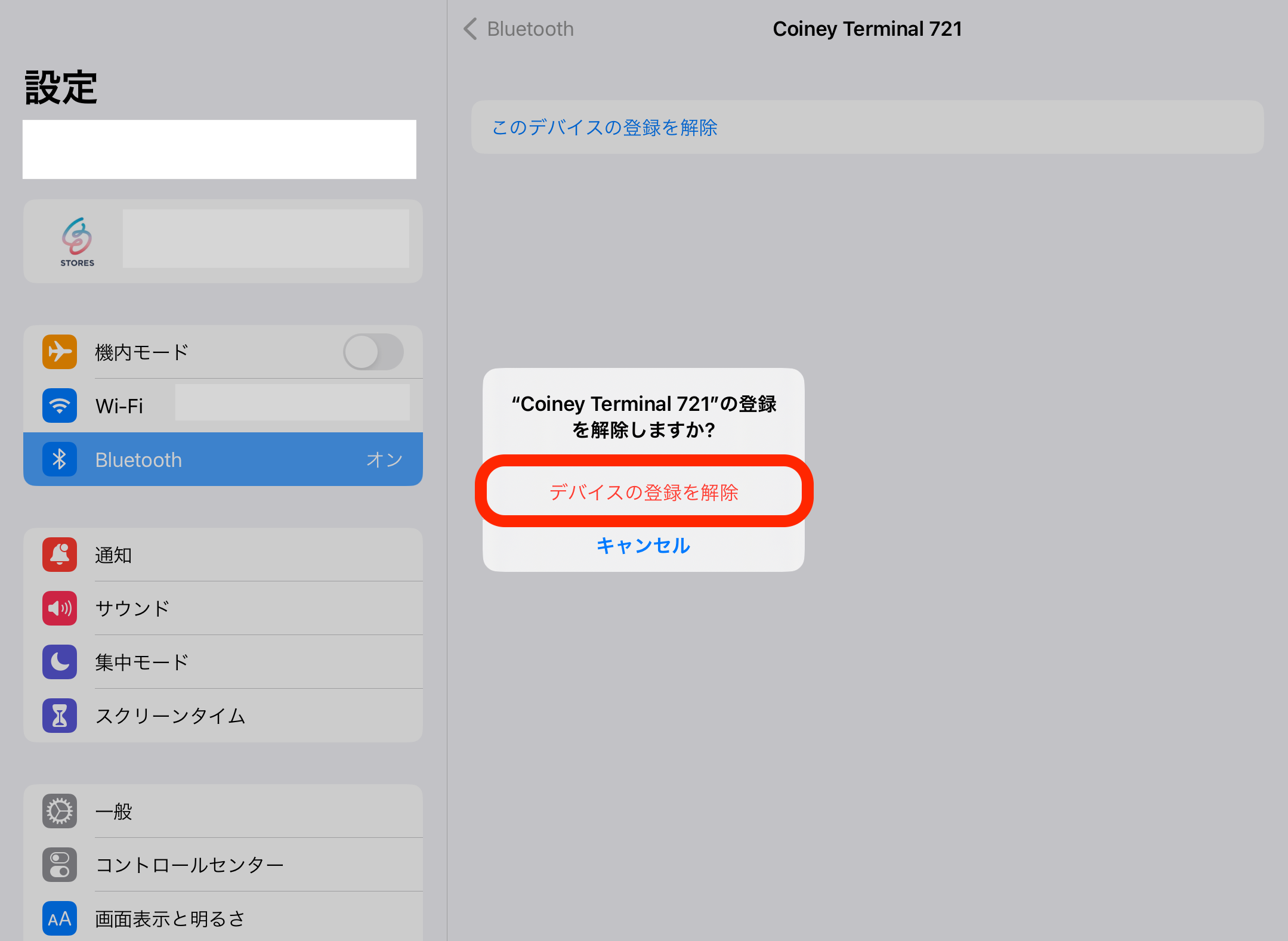Tap the コントロールセンター toggles icon
Viewport: 1288px width, 941px height.
click(x=60, y=865)
